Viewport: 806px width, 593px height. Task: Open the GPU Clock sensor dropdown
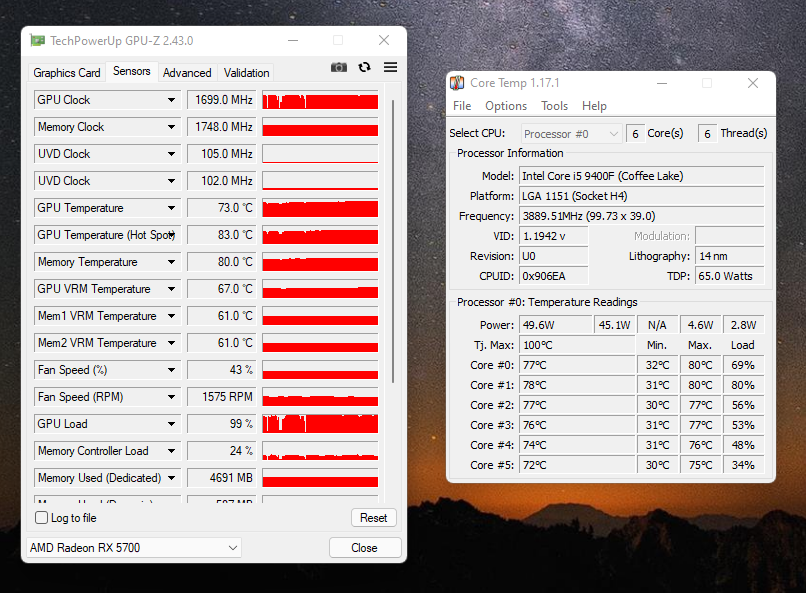[x=171, y=100]
